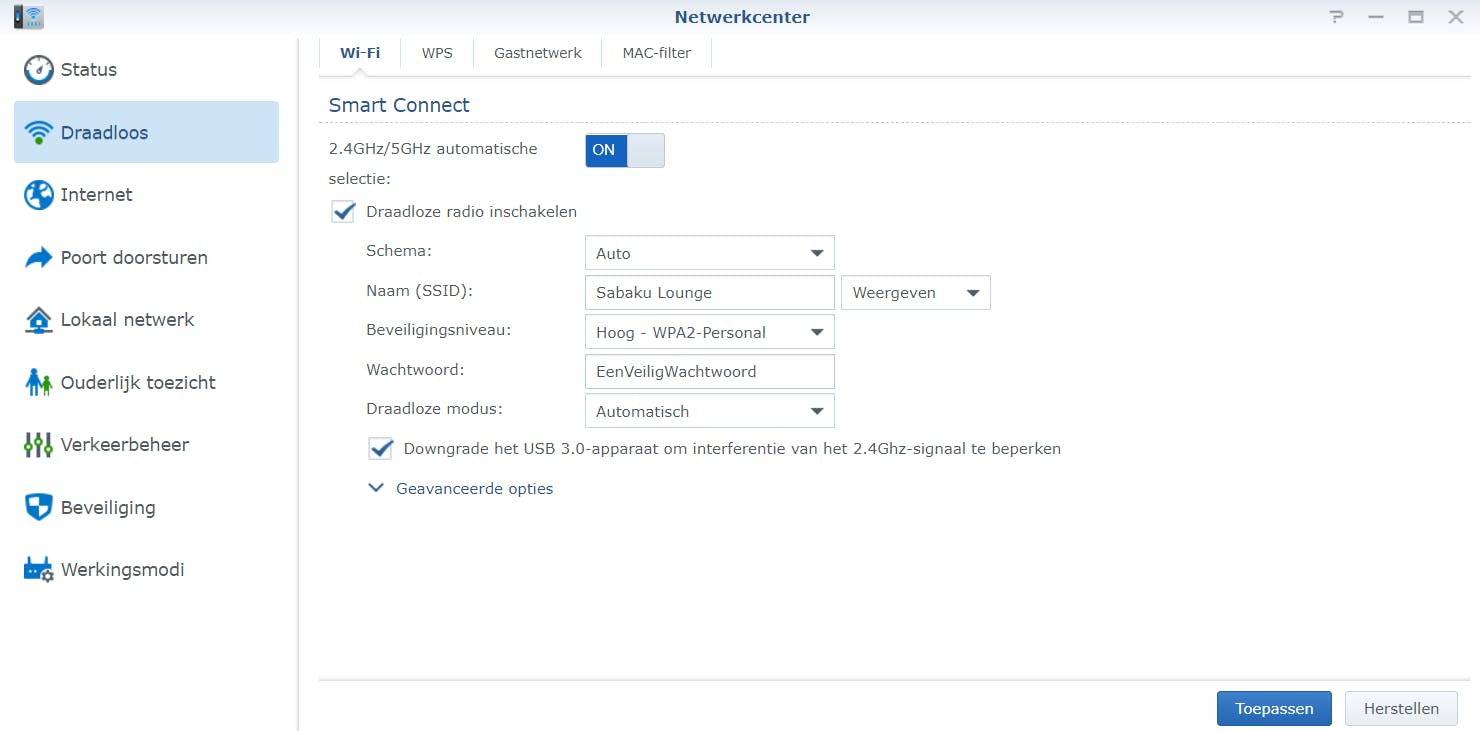Image resolution: width=1480 pixels, height=731 pixels.
Task: Click the Toepassen button
Action: pyautogui.click(x=1273, y=708)
